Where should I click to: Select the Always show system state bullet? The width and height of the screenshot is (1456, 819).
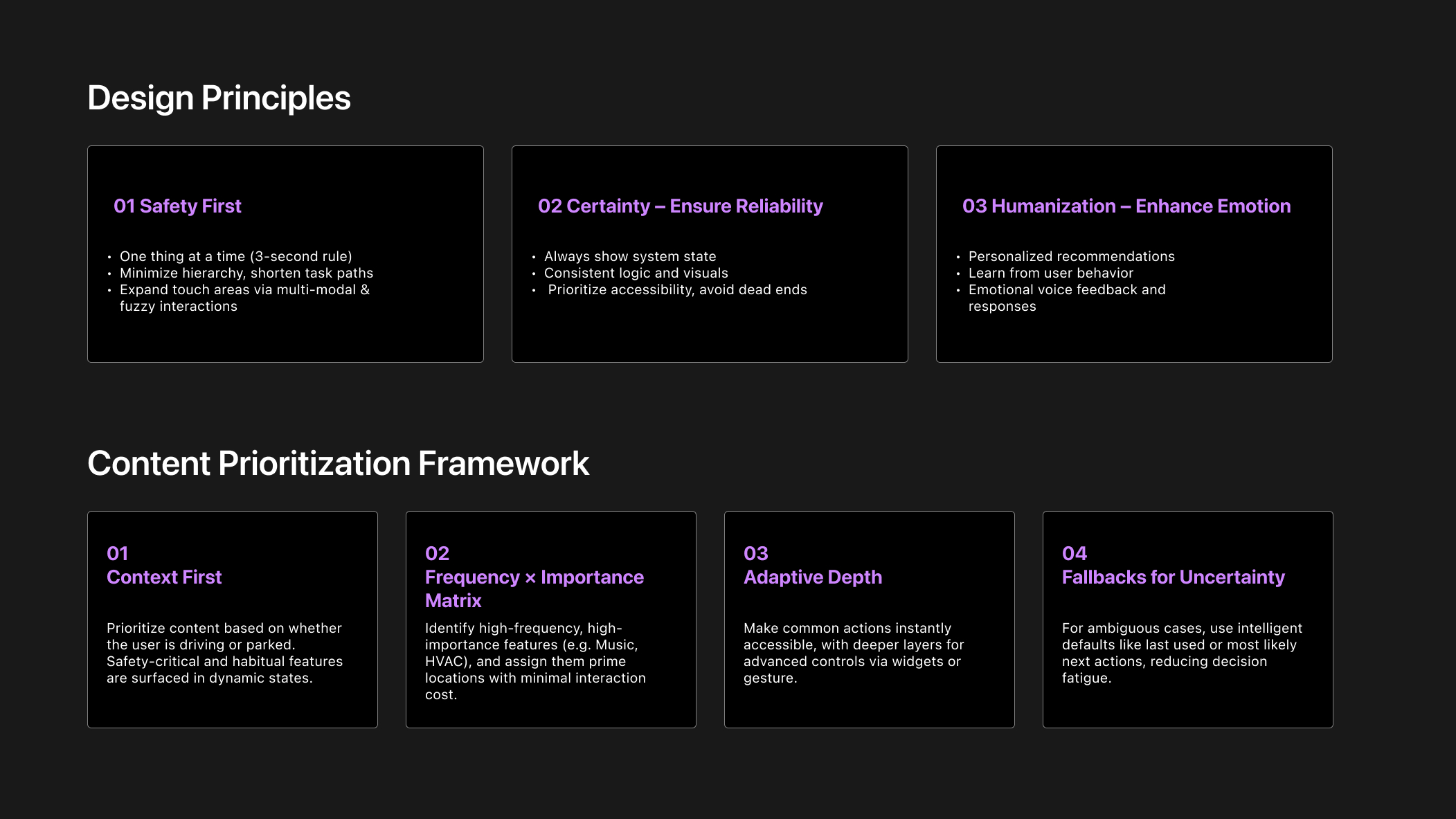(630, 256)
